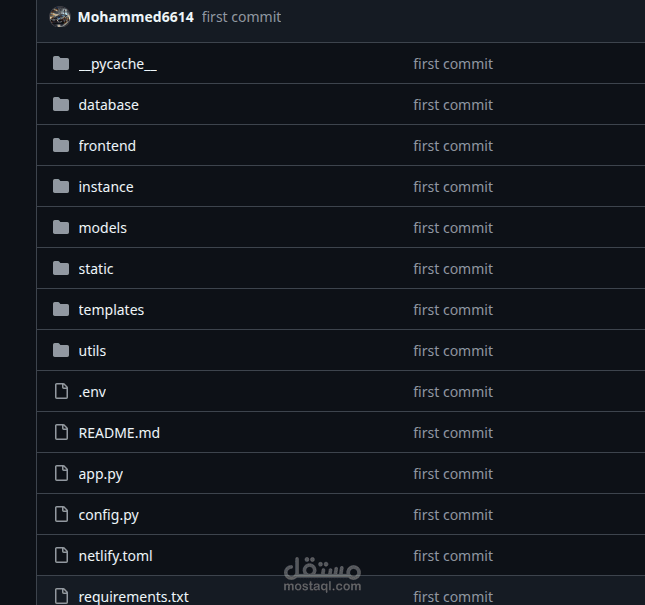The width and height of the screenshot is (645, 605).
Task: Click the Mohammed6614 avatar image
Action: [x=59, y=17]
